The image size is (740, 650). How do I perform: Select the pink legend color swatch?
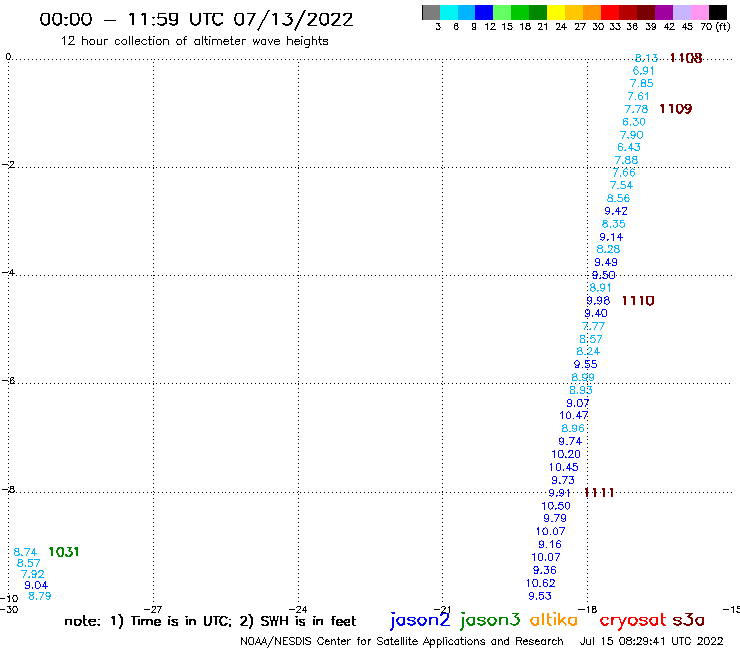pyautogui.click(x=699, y=12)
